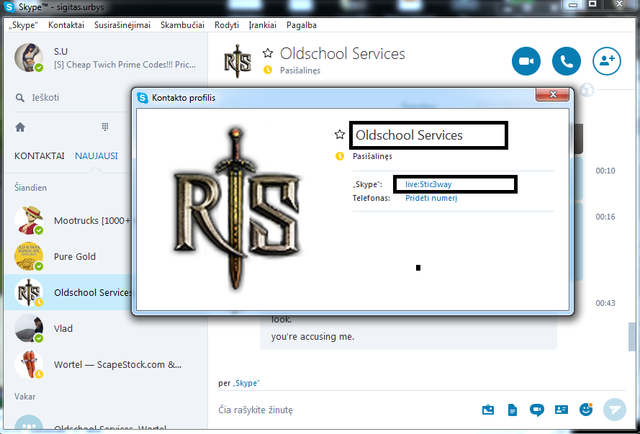Viewport: 640px width, 434px height.
Task: Click RS avatar in chat header
Action: coord(237,61)
